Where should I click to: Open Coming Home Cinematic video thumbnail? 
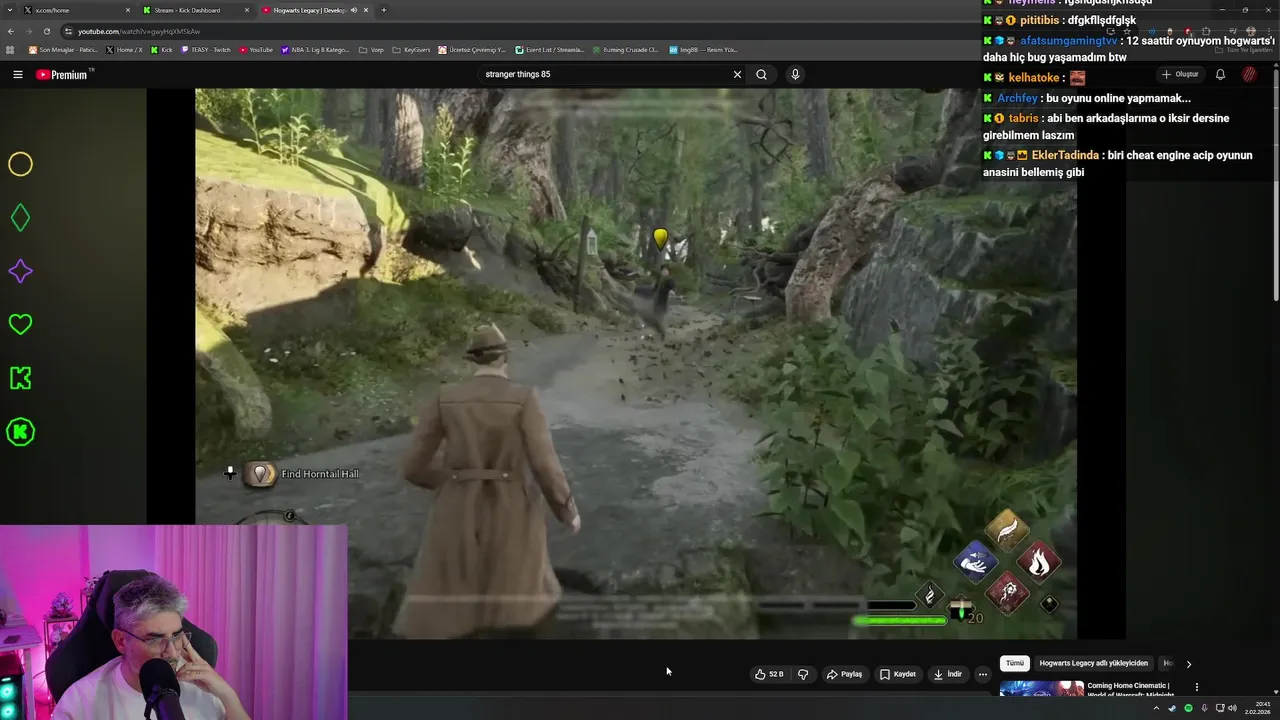(1041, 690)
